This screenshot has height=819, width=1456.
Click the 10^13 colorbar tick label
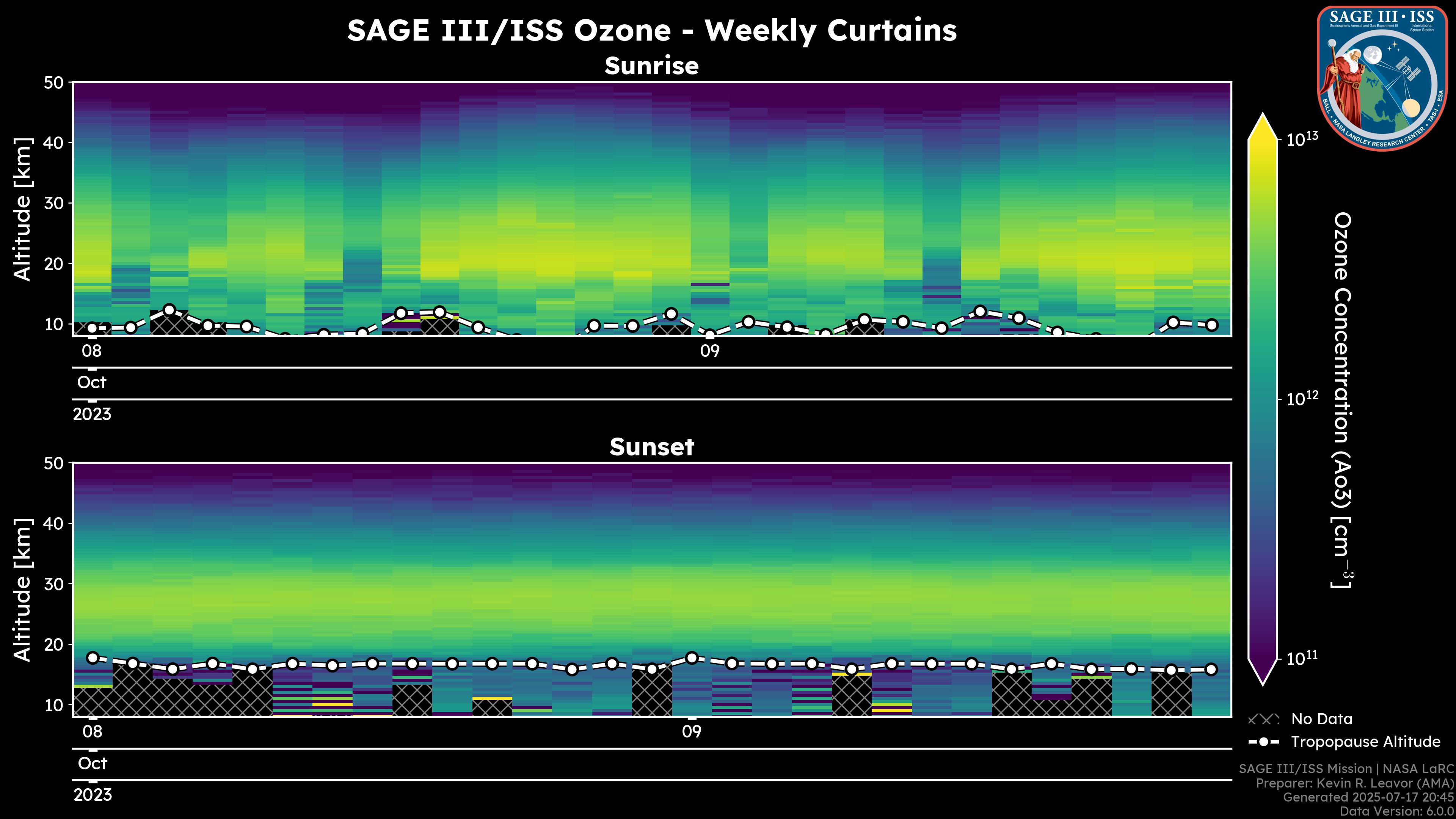click(x=1302, y=139)
